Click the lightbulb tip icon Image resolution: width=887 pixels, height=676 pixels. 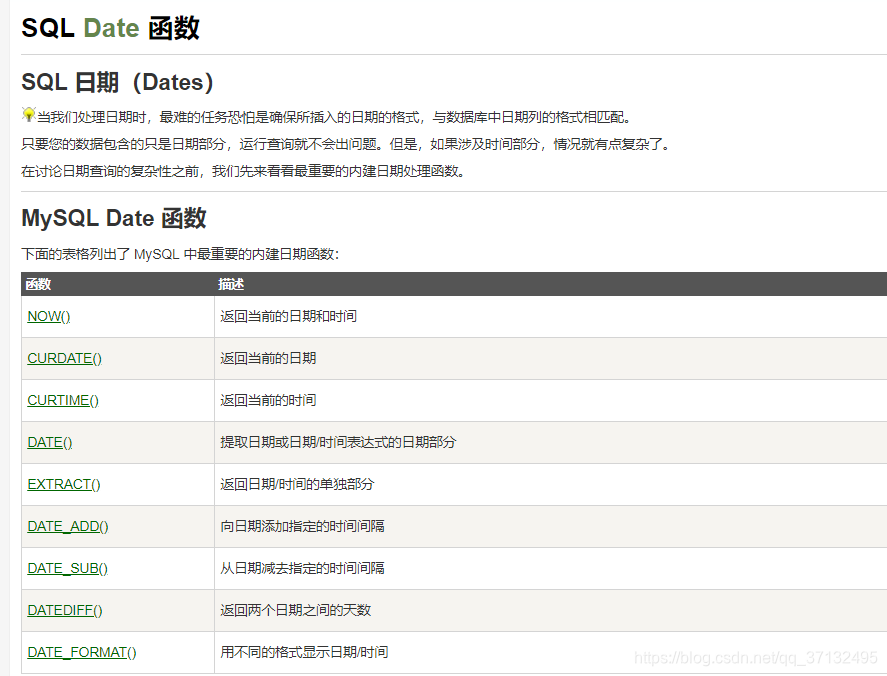pos(28,114)
